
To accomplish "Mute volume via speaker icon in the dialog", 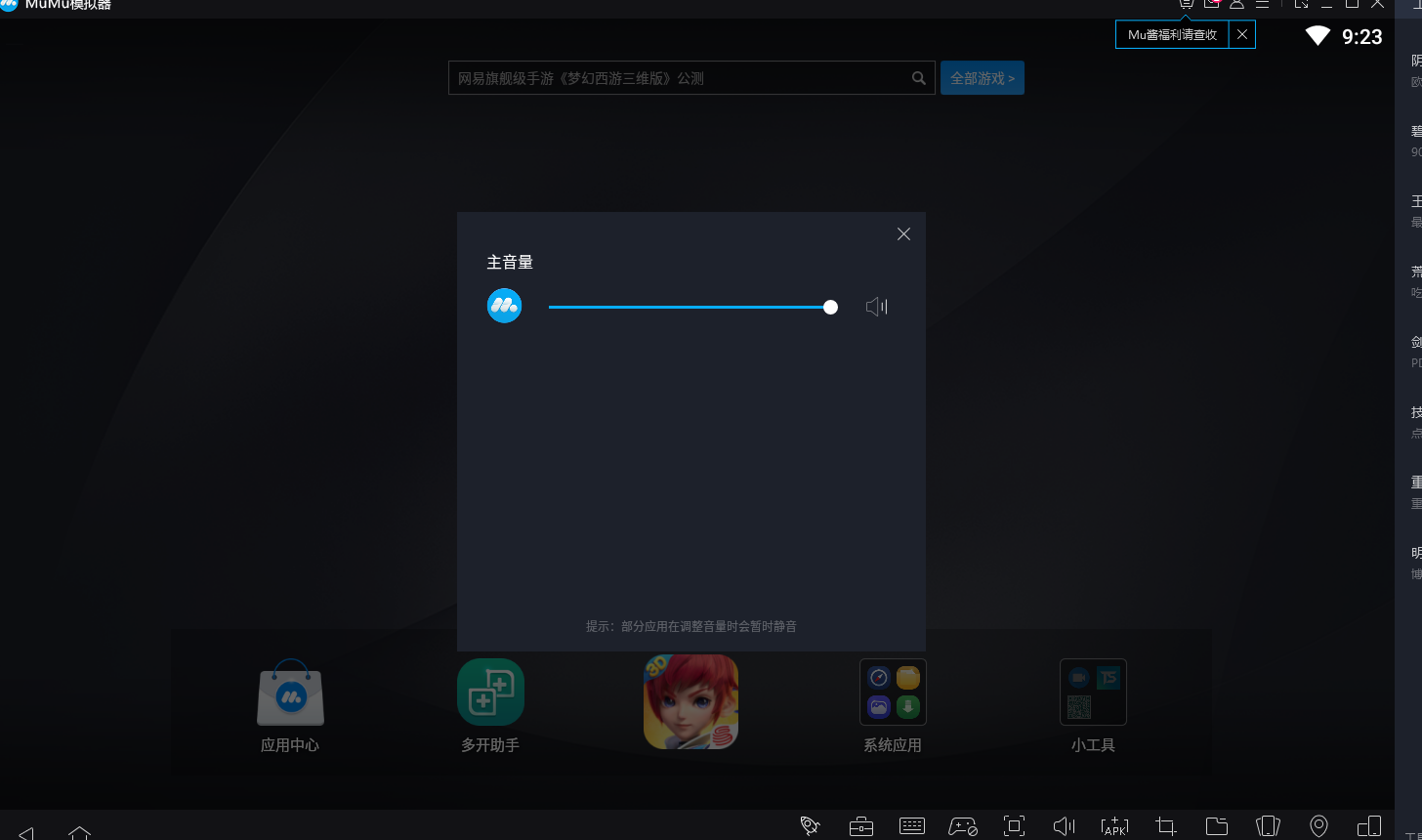I will (x=876, y=307).
